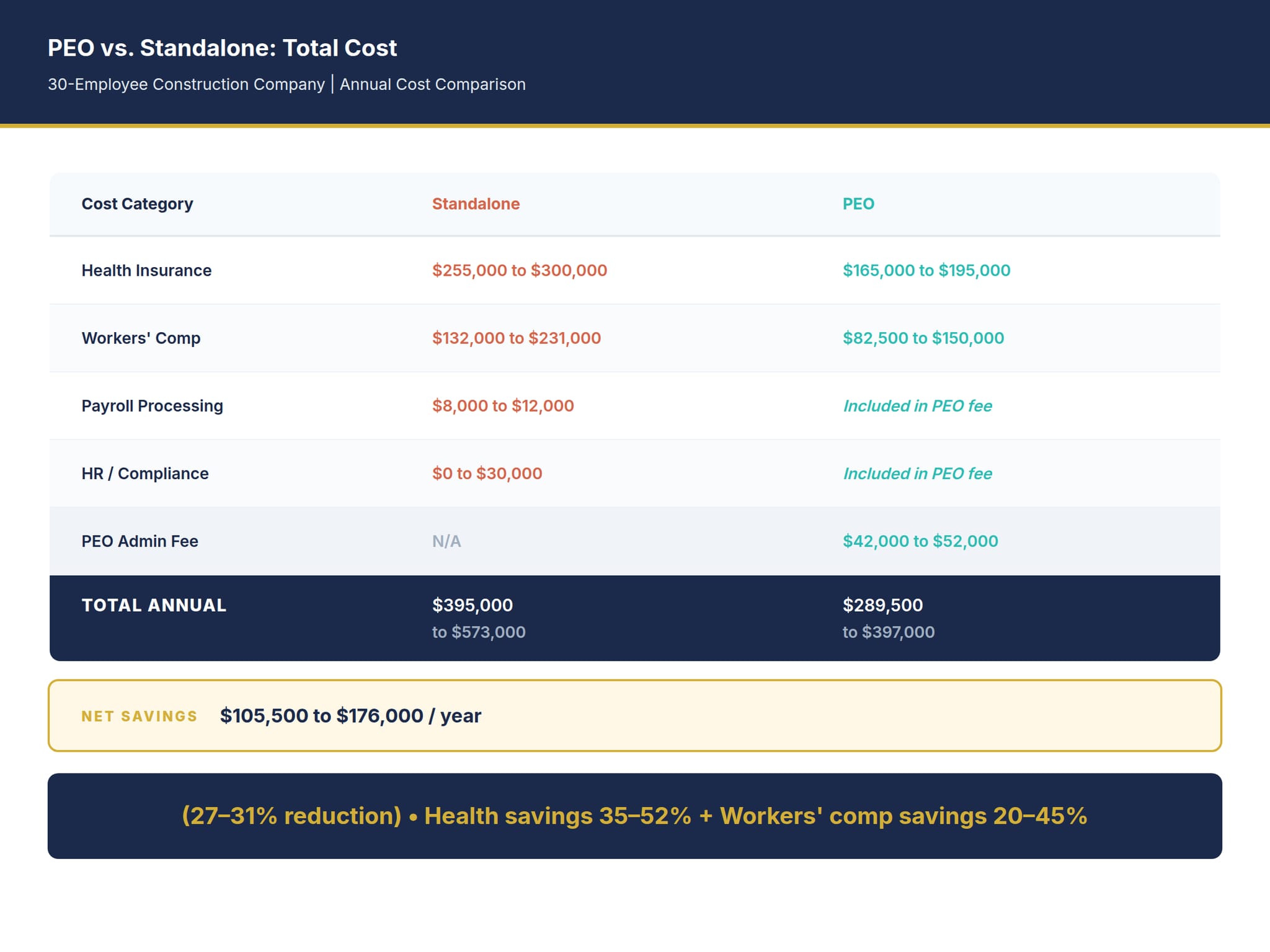
Task: Select the "PEO vs. Standalone: Total Cost" title
Action: [221, 48]
